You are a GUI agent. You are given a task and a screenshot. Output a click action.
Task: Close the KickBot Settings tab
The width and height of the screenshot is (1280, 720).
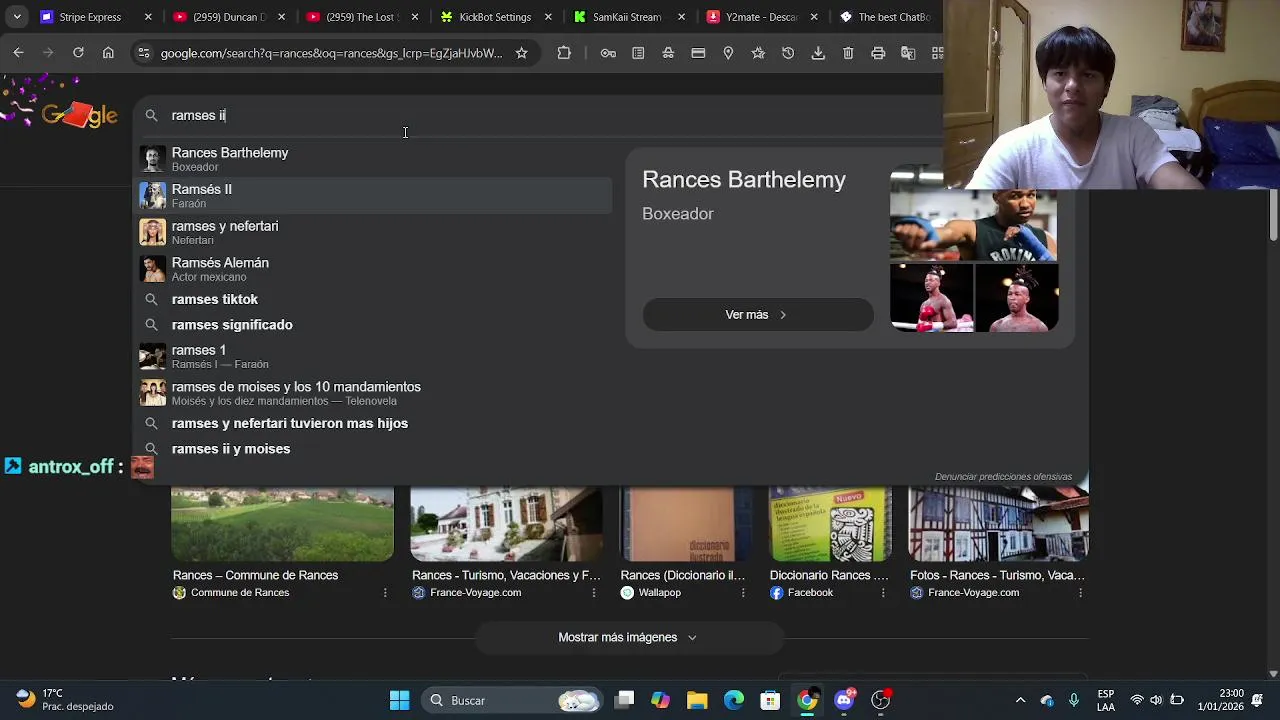click(x=548, y=17)
